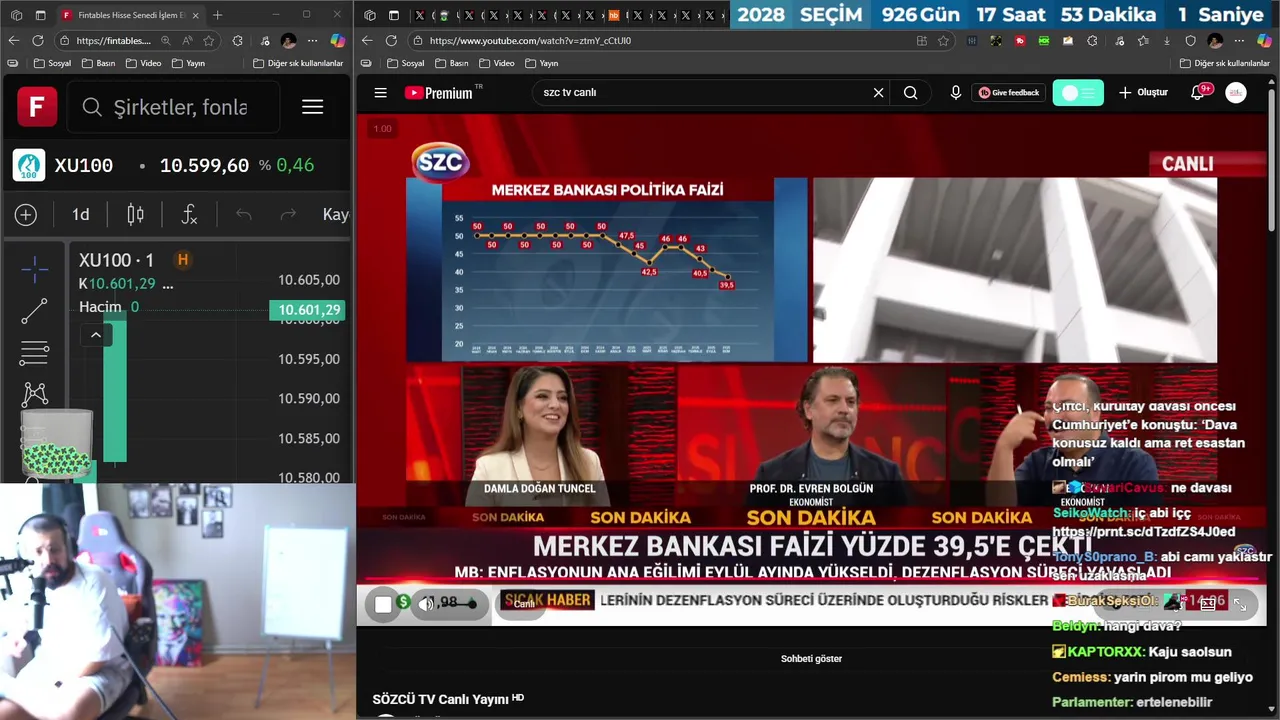Go back in the YouTube browser window
The image size is (1280, 720).
(367, 40)
